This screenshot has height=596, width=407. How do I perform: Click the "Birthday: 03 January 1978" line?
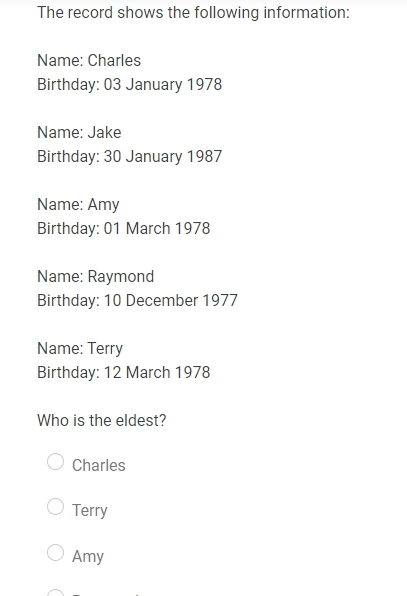point(130,84)
